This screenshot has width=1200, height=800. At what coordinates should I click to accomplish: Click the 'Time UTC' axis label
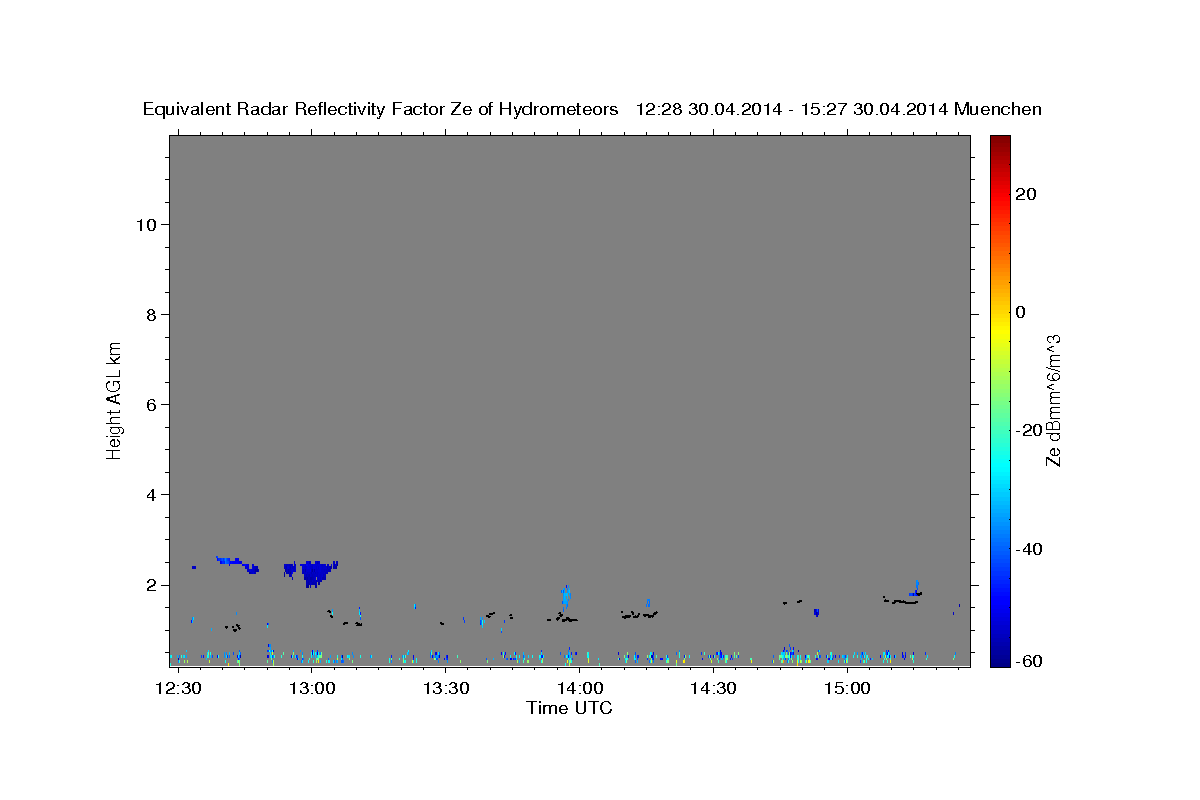coord(569,708)
